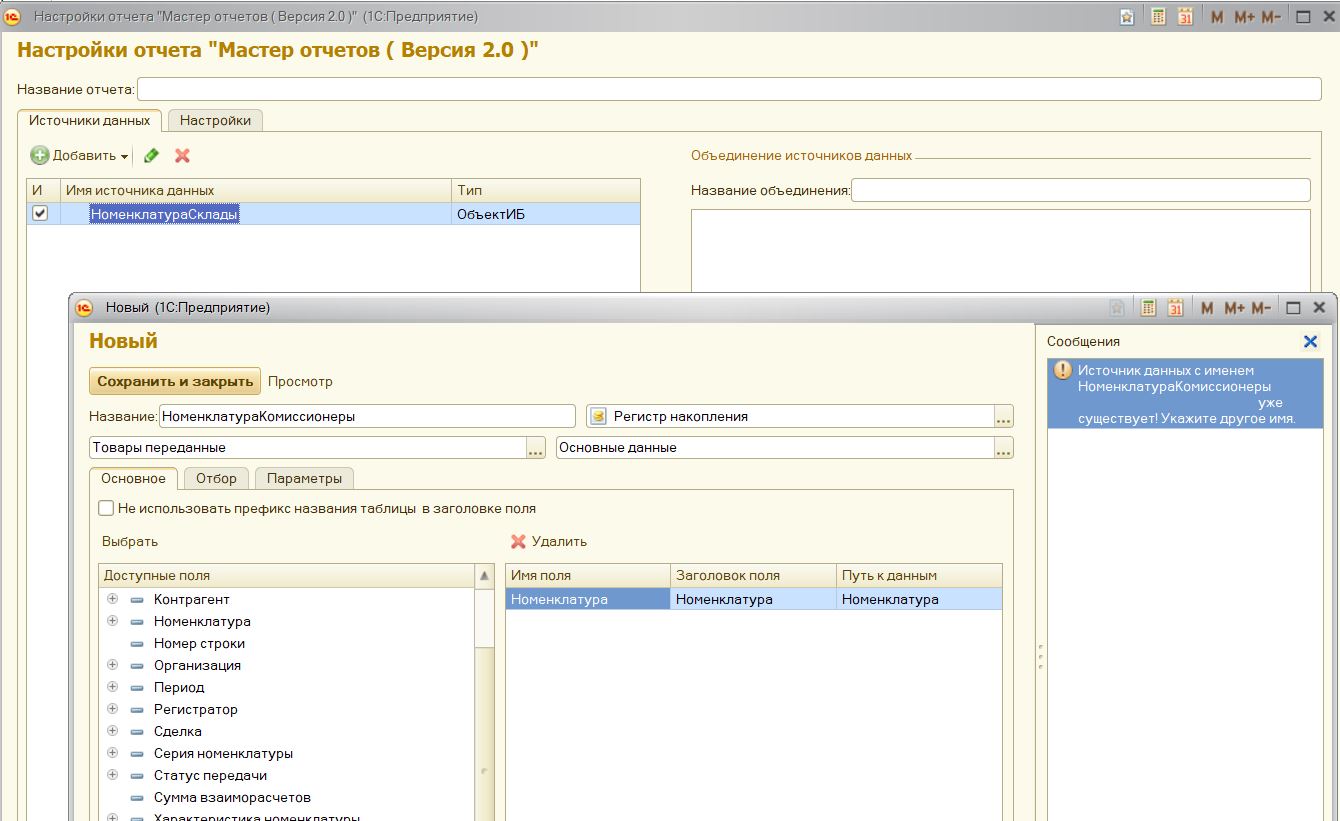Image resolution: width=1340 pixels, height=821 pixels.
Task: Click the Название отчета input field
Action: [729, 89]
